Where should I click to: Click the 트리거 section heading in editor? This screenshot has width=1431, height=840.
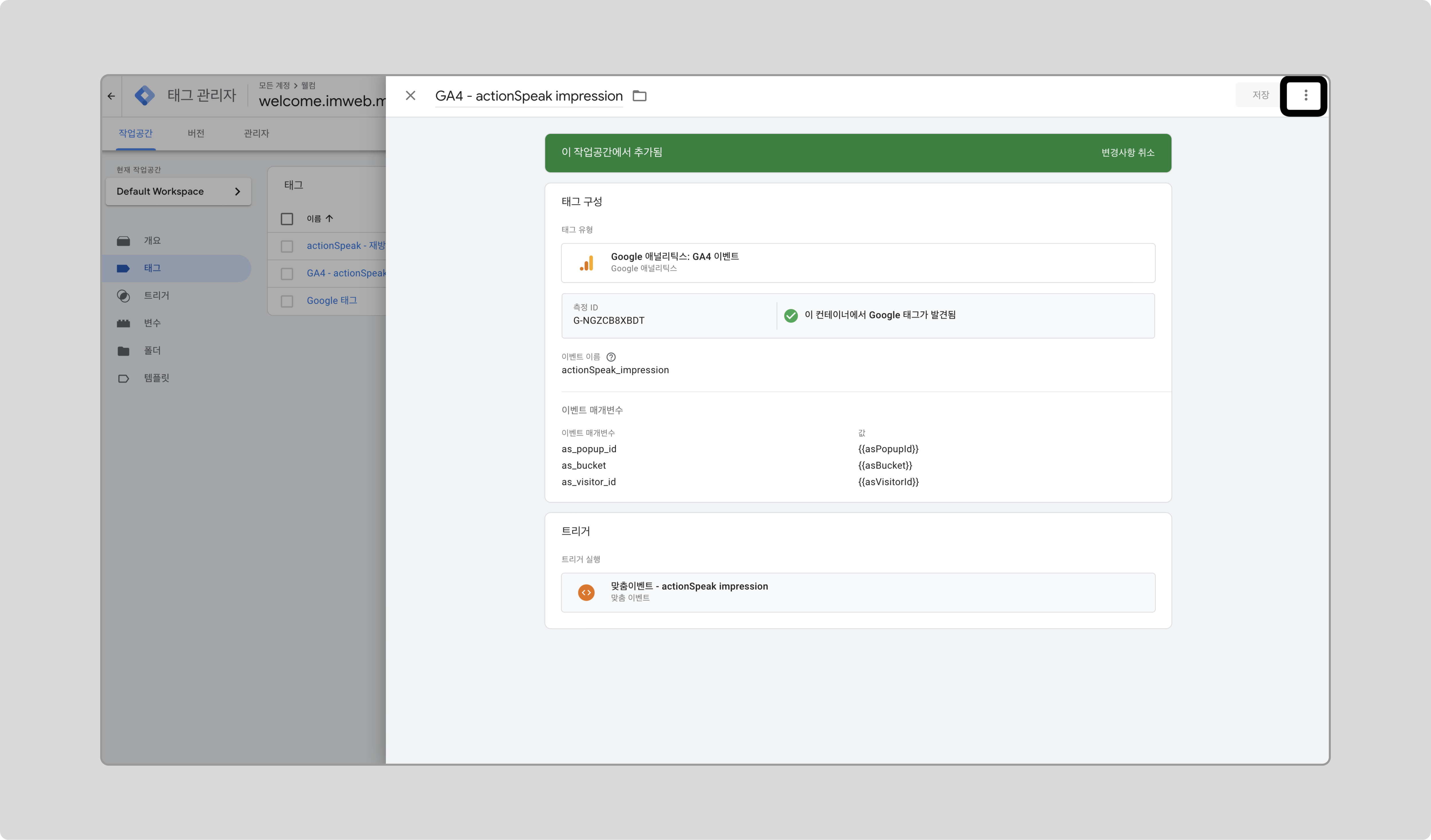click(x=576, y=531)
